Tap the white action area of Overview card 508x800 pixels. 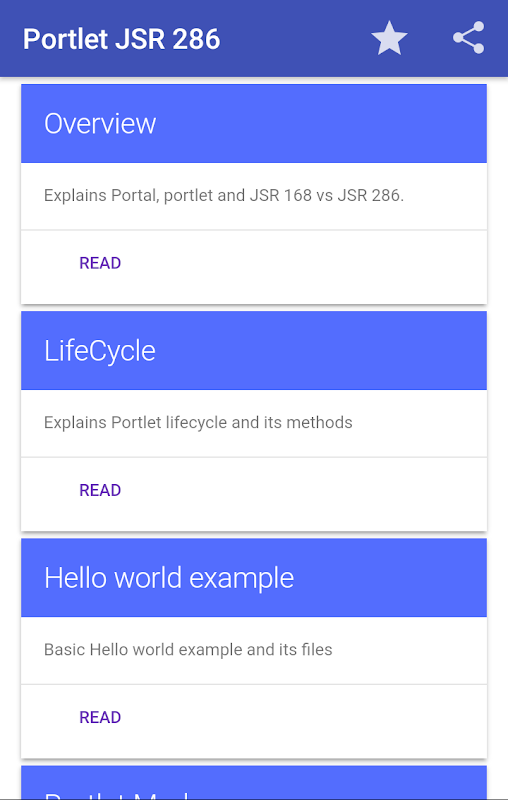254,267
